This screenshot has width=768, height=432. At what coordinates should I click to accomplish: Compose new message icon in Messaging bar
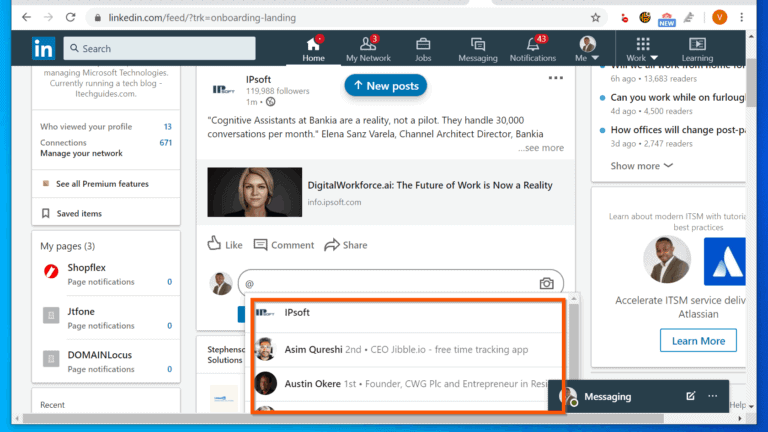pyautogui.click(x=691, y=396)
